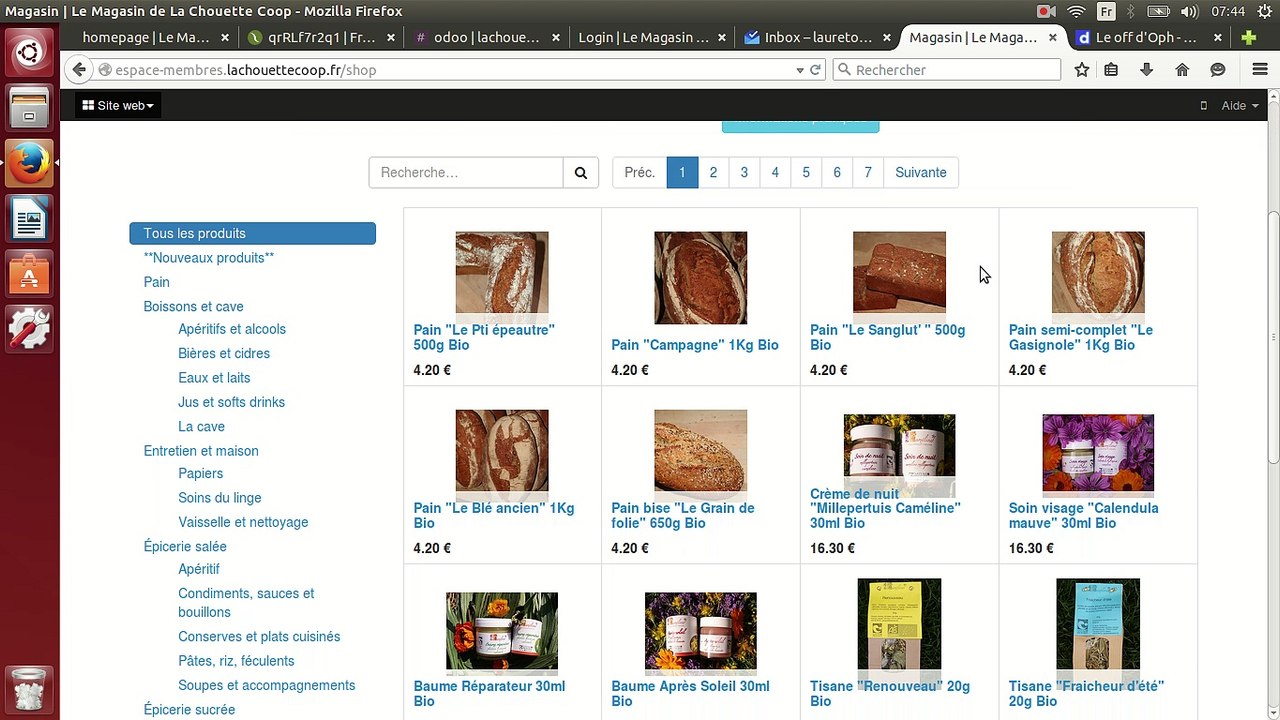Screen dimensions: 1280x720
Task: Open the Firefox chat bubble icon
Action: point(1217,70)
